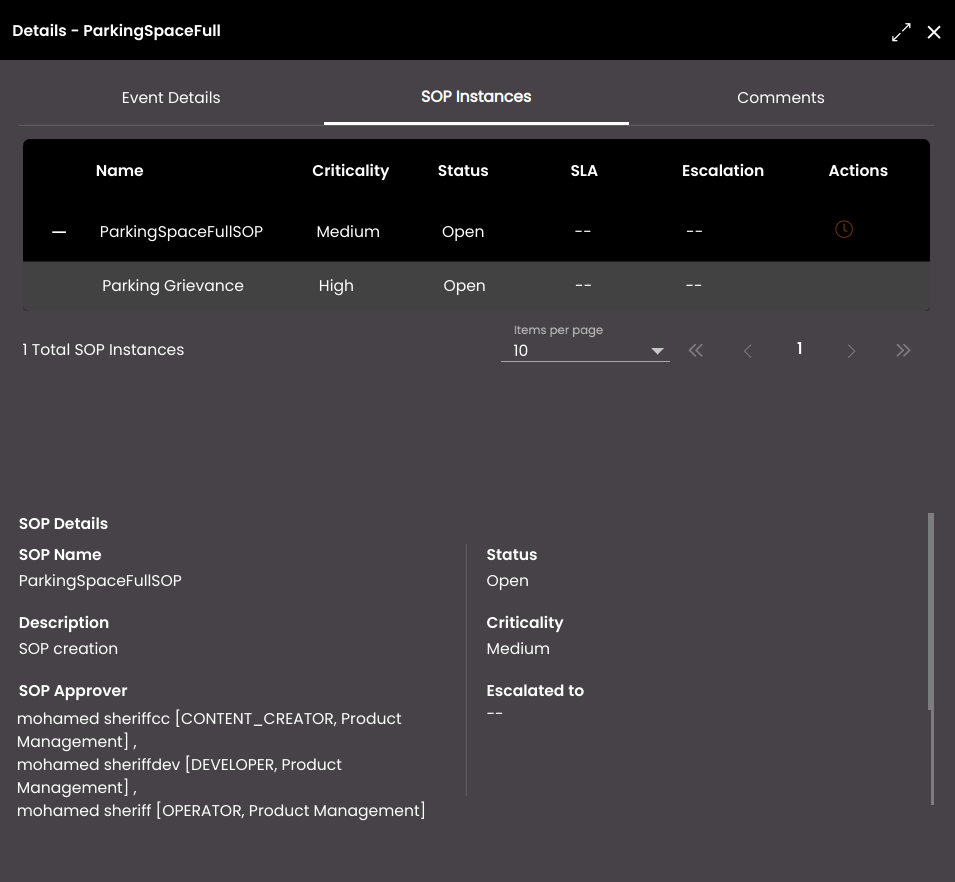This screenshot has height=882, width=955.
Task: Select the Parking Grievance row name
Action: [x=173, y=286]
